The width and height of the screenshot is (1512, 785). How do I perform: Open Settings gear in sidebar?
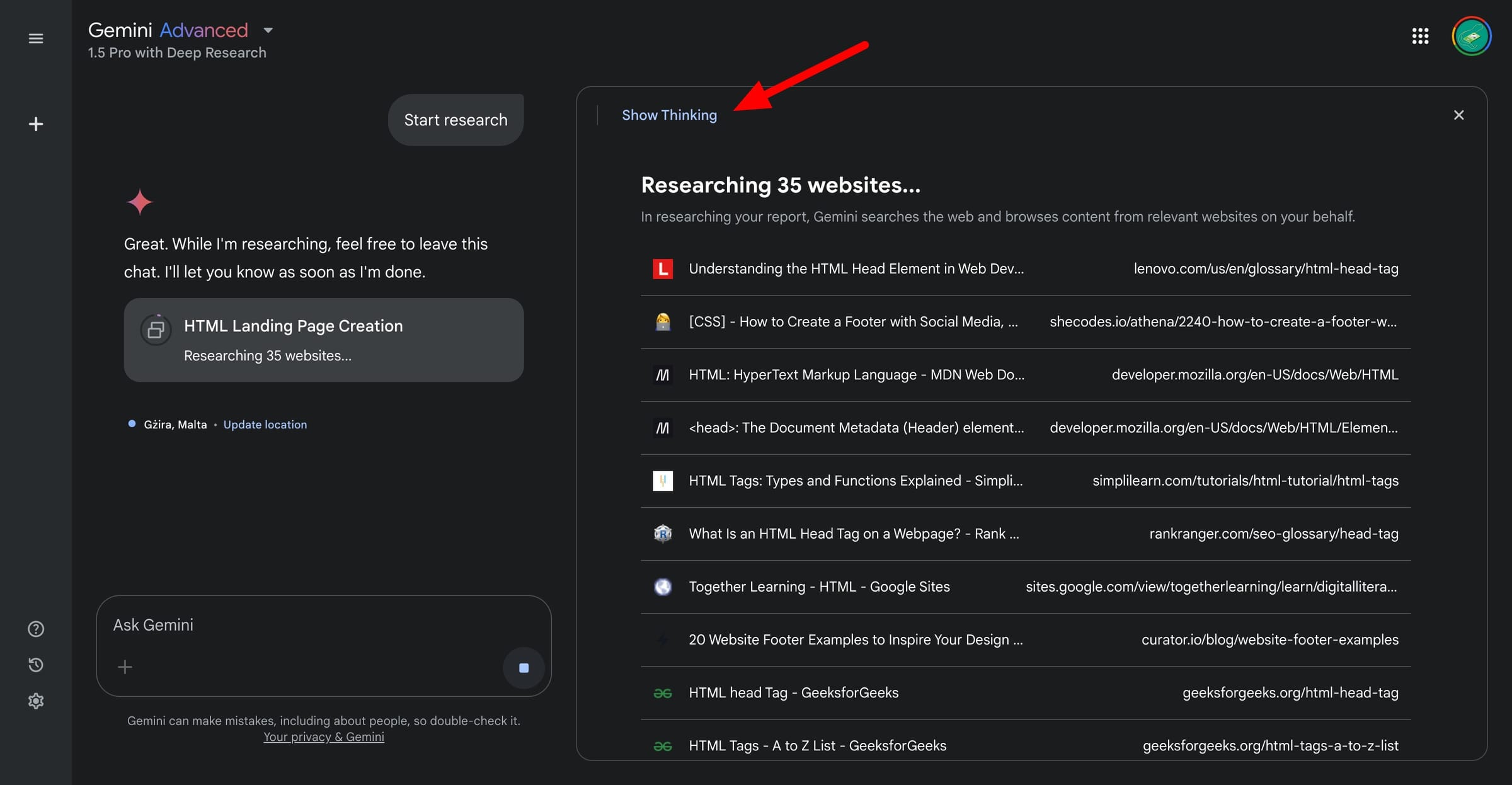pyautogui.click(x=36, y=701)
